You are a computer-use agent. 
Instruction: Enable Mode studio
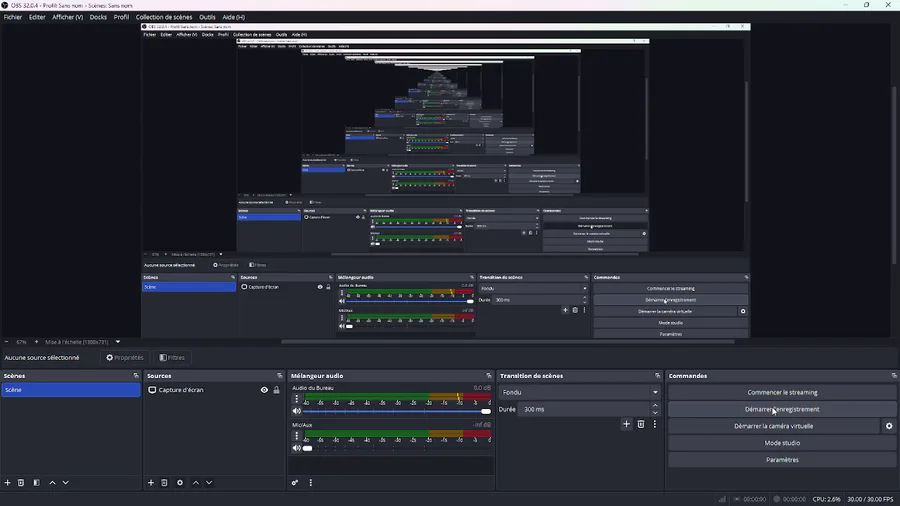tap(782, 443)
